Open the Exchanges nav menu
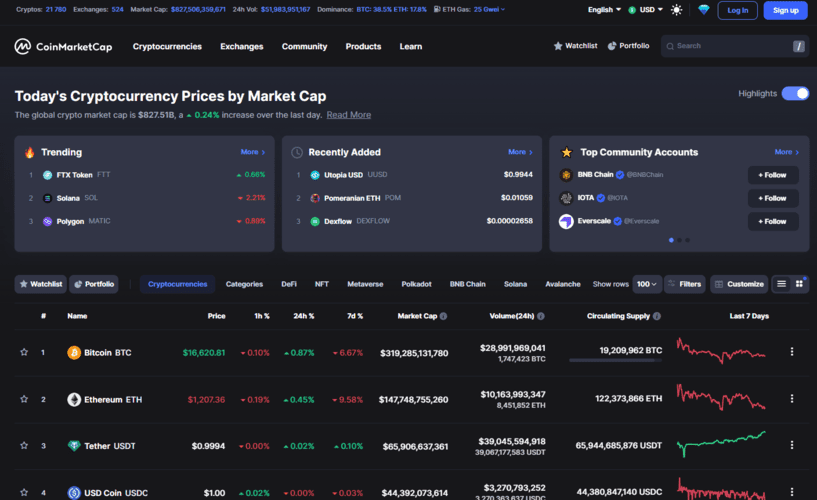The width and height of the screenshot is (817, 500). point(242,46)
